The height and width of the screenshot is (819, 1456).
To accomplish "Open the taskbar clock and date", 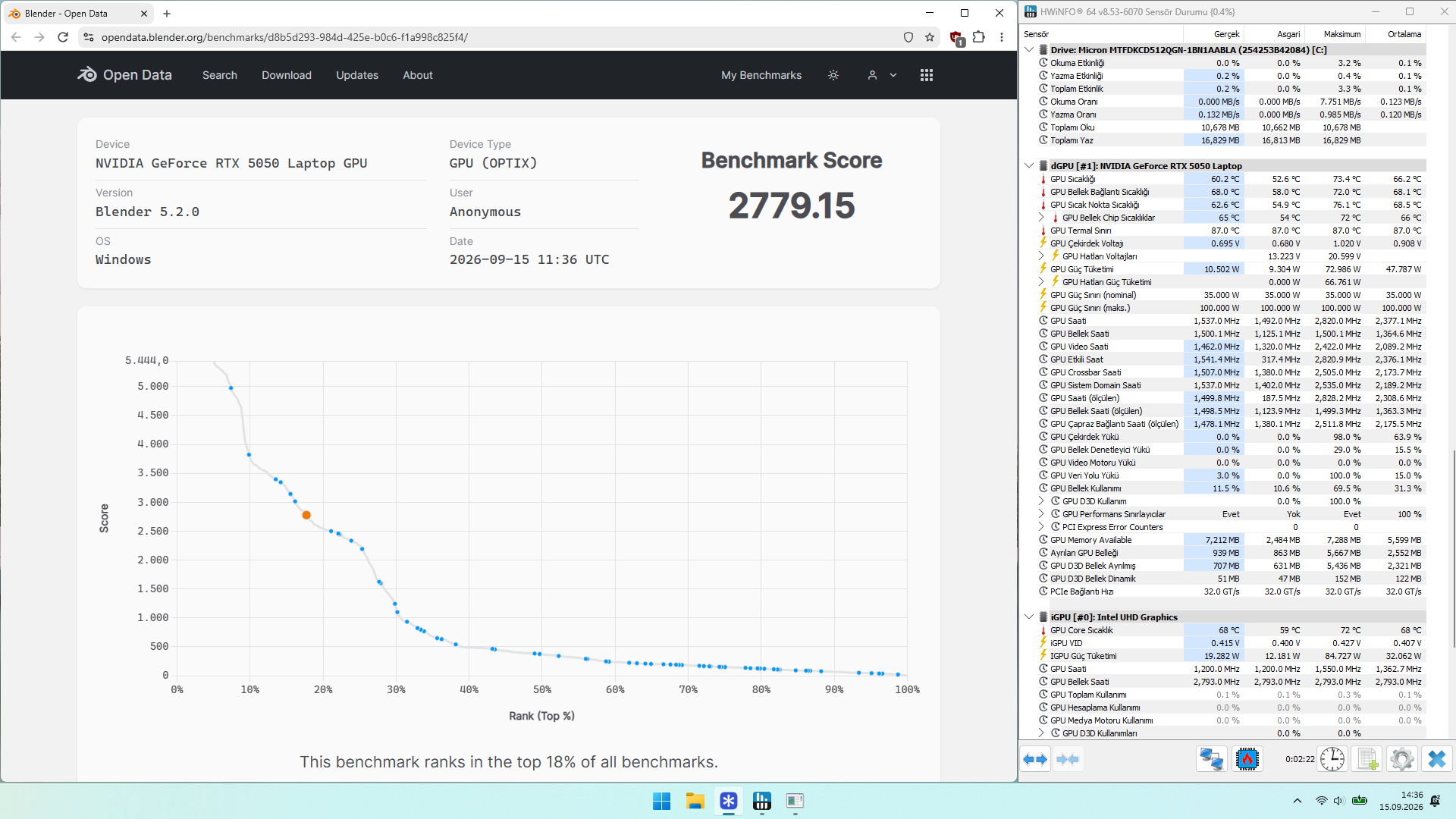I will [x=1401, y=801].
